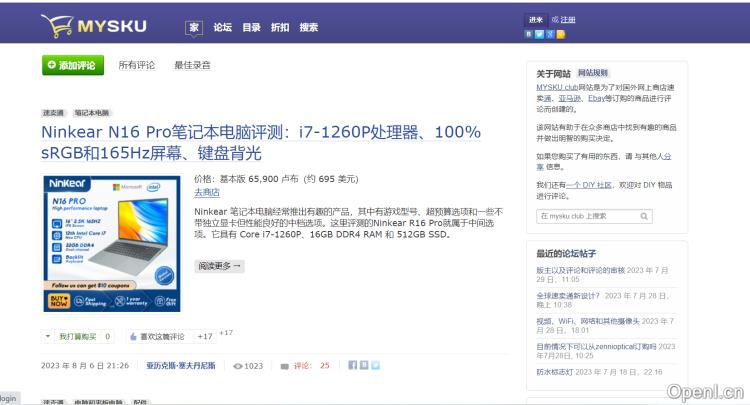750x405 pixels.
Task: Open the MYSKU club link in sidebar
Action: [x=557, y=88]
